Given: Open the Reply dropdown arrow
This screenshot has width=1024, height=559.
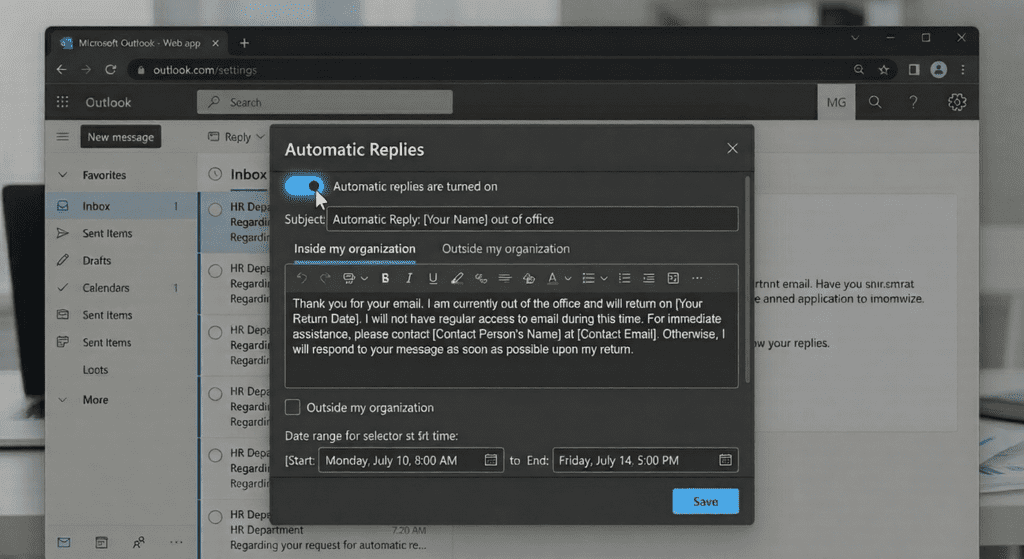Looking at the screenshot, I should coord(260,137).
